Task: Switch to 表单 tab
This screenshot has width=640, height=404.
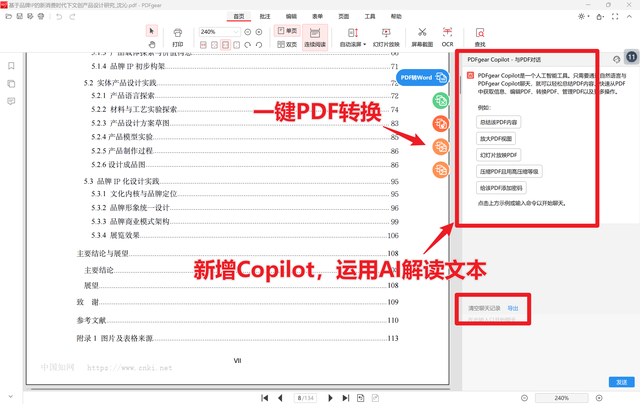Action: click(x=318, y=16)
